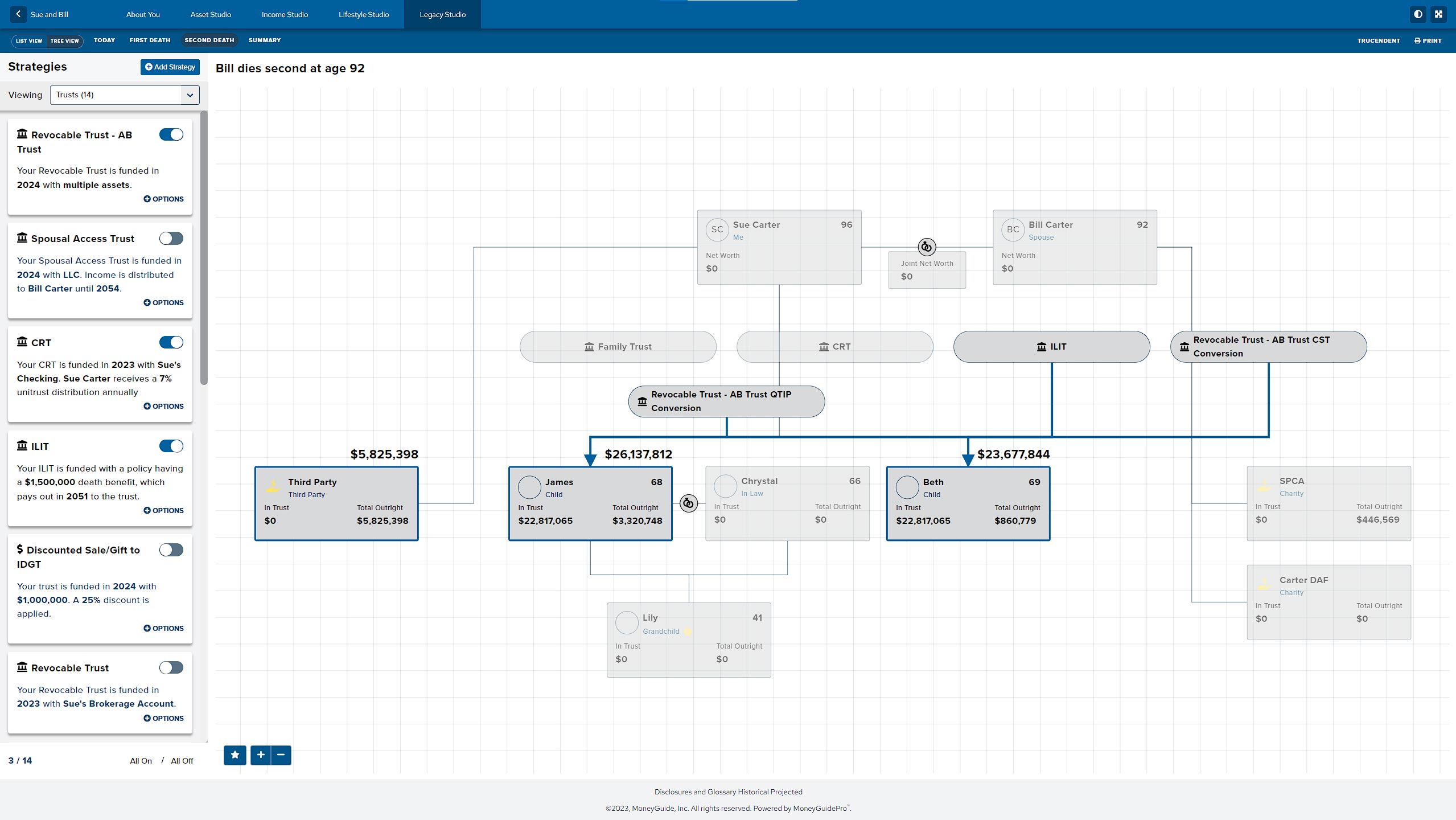This screenshot has height=820, width=1456.
Task: Expand OPTIONS for the ILIT strategy
Action: pyautogui.click(x=163, y=511)
